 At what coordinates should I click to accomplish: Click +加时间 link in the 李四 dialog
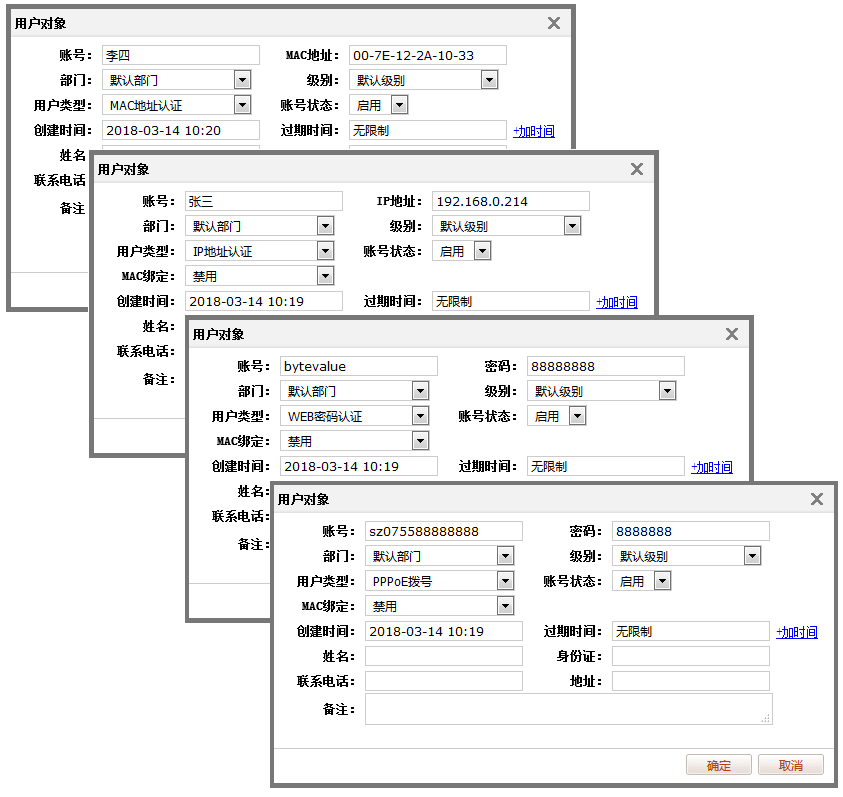(x=534, y=131)
